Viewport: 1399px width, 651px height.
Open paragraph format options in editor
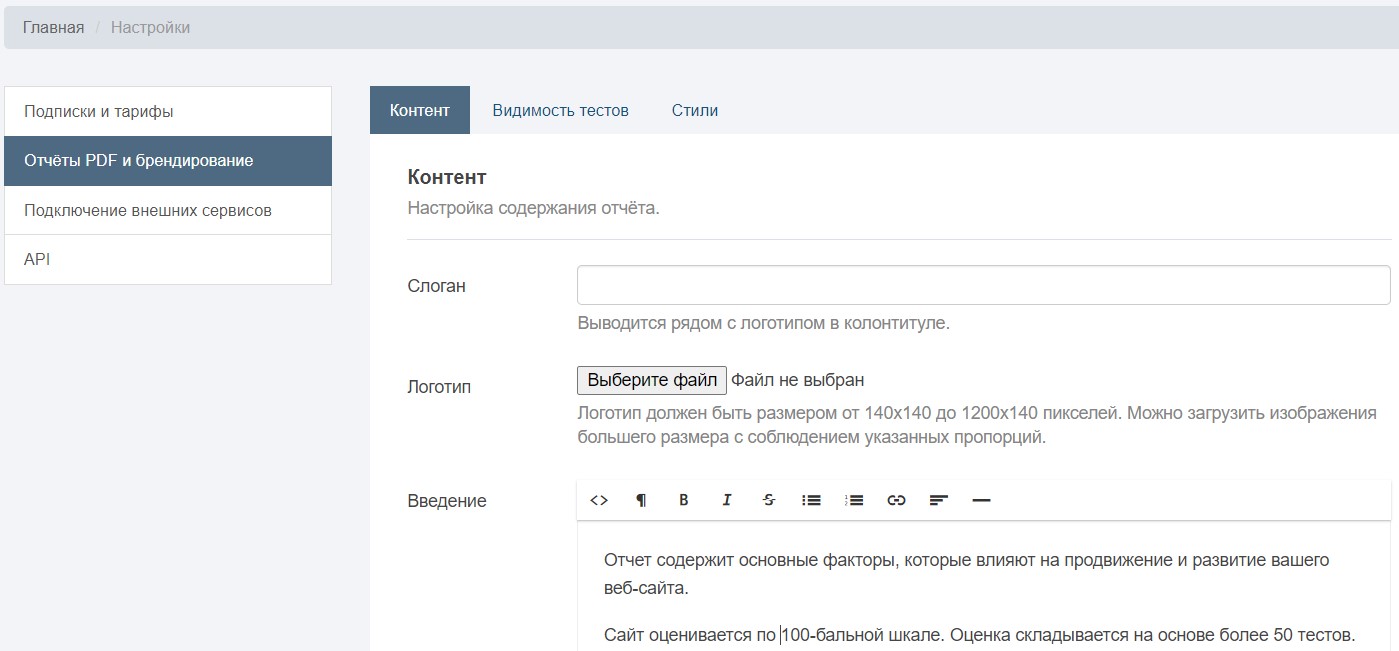[x=641, y=500]
